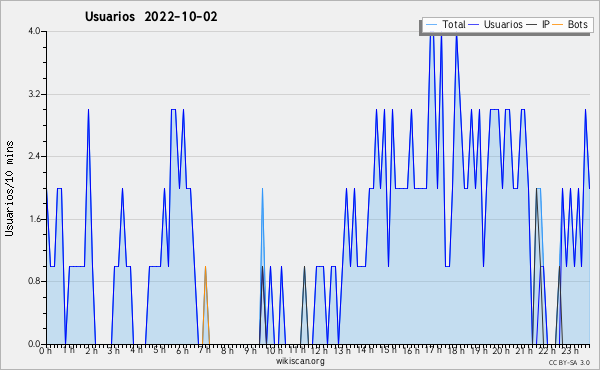Click the 'wikiscan.org' label below chart
Screen dimensions: 600x370
(300, 361)
